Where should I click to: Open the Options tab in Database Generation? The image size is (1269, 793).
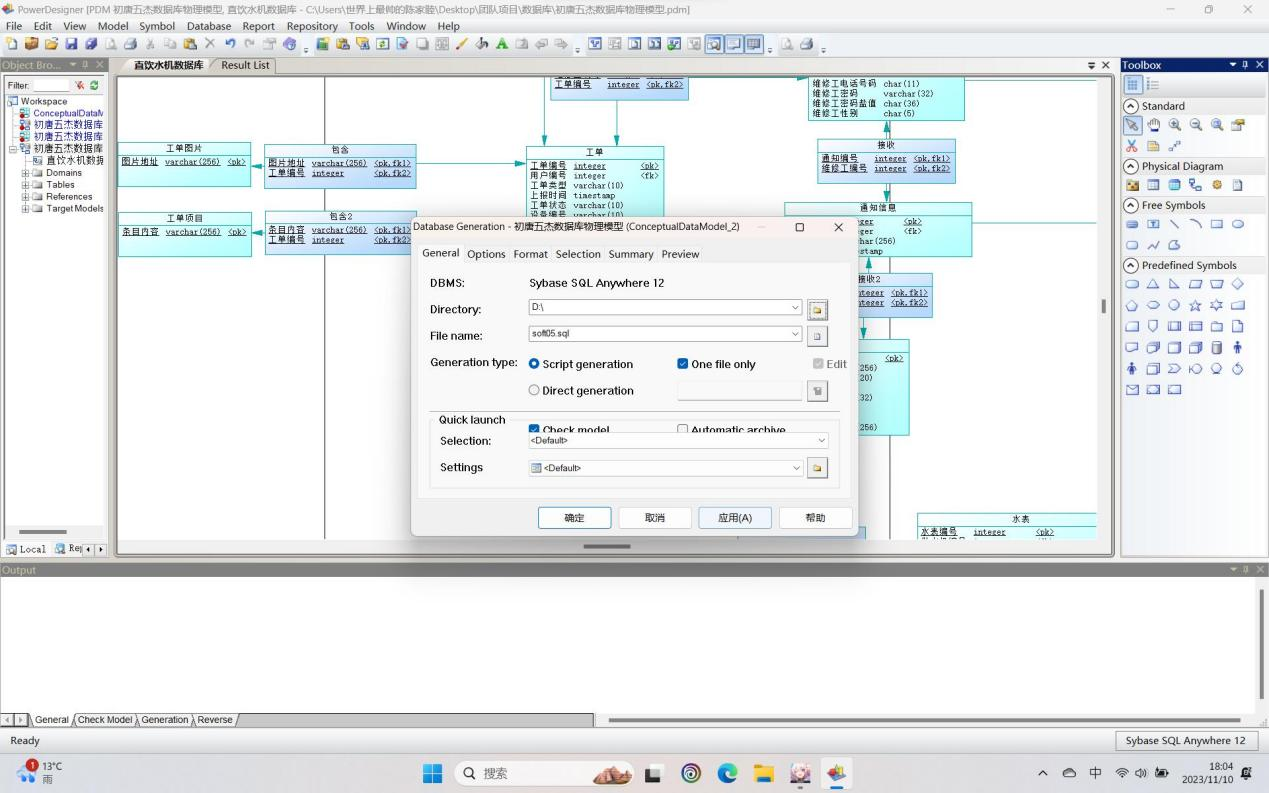tap(486, 254)
